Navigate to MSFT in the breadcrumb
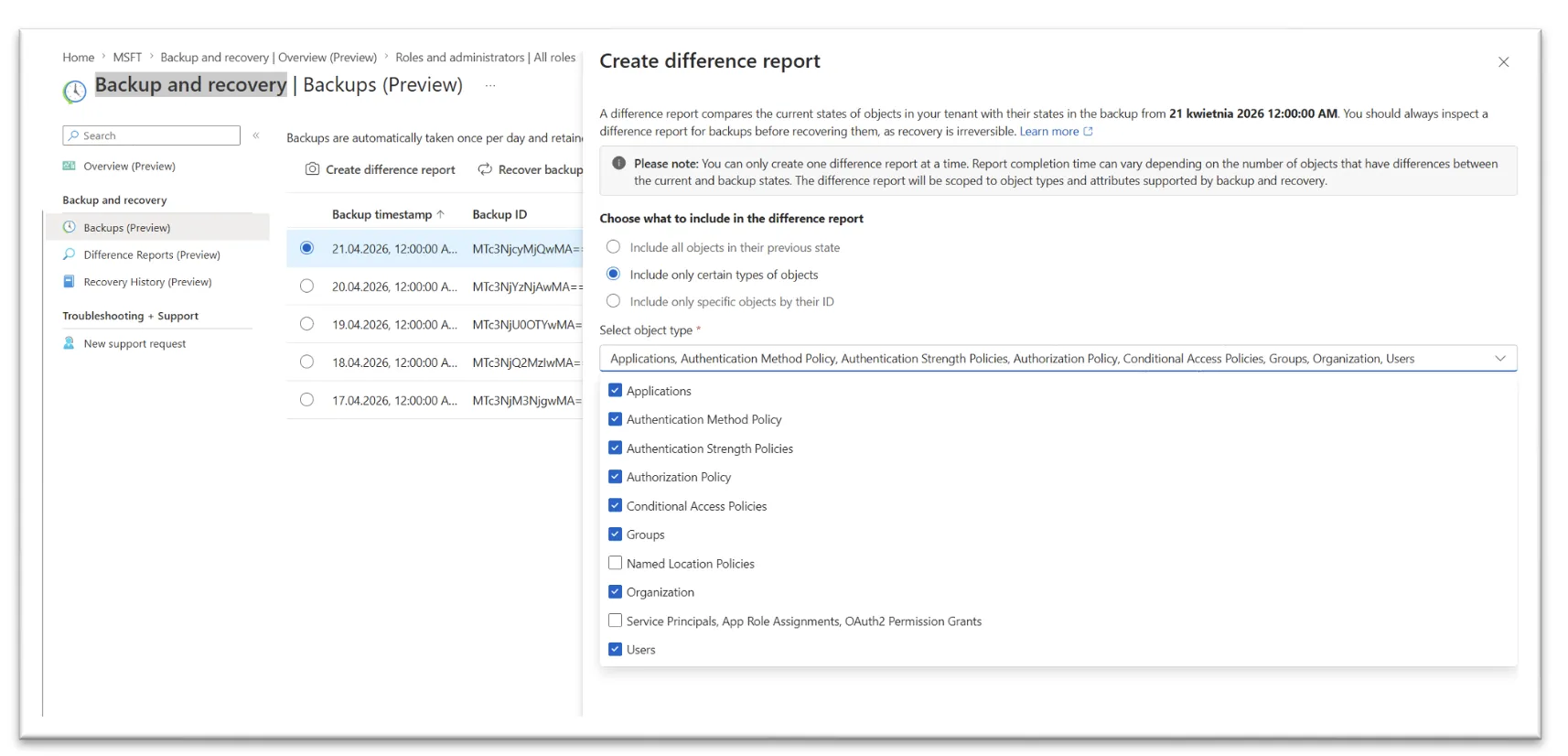 [127, 58]
